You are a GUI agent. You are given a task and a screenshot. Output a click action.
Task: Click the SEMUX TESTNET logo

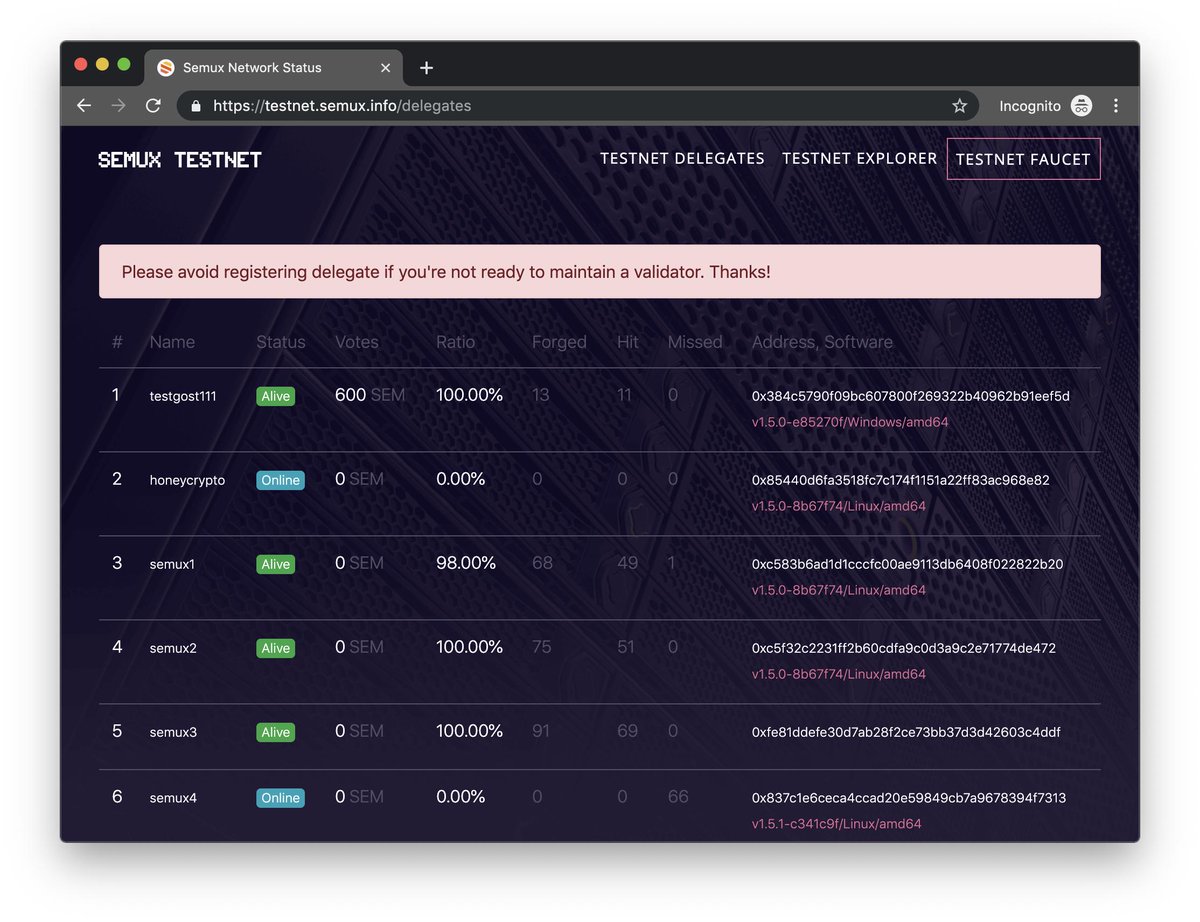pos(180,160)
